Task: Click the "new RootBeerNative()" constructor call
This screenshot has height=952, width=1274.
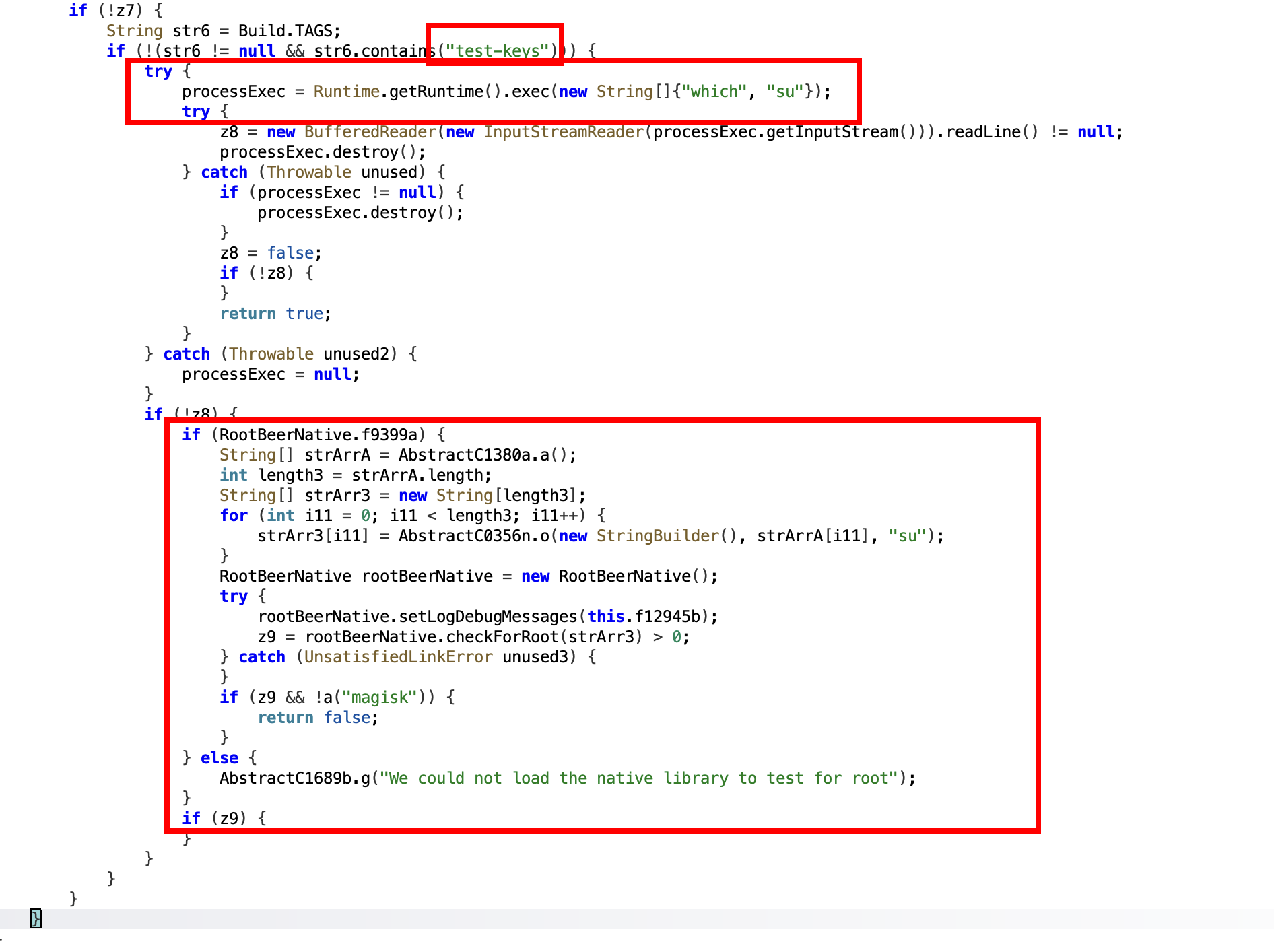Action: [619, 576]
